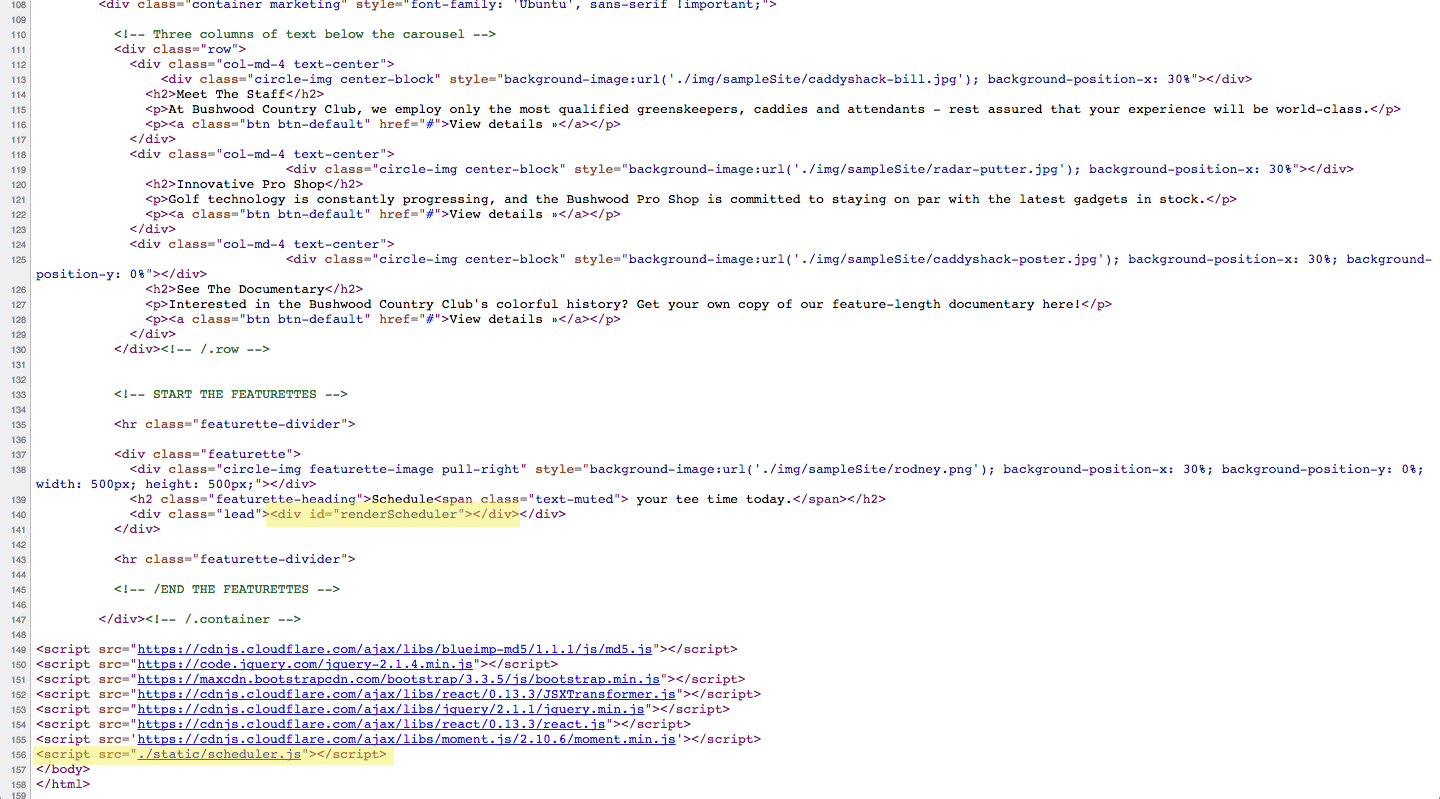Open the bootstrap.min.js CDN link
Viewport: 1440px width, 799px height.
coord(399,679)
